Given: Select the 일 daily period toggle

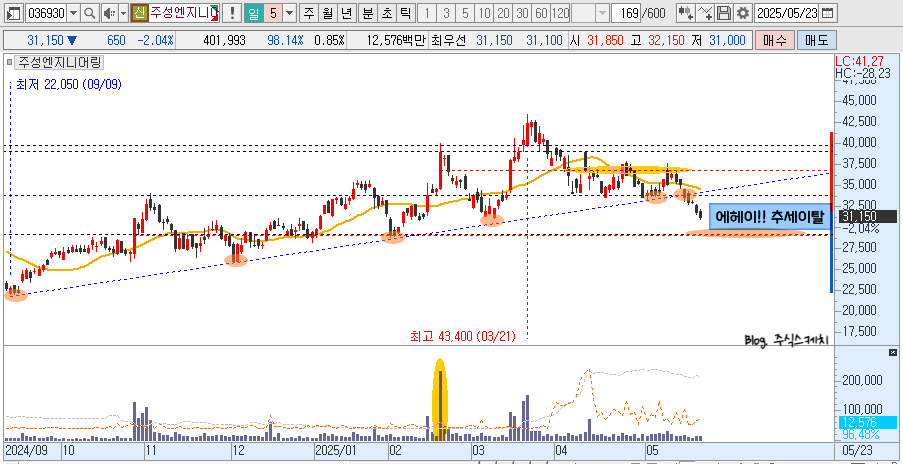Looking at the screenshot, I should coord(252,13).
